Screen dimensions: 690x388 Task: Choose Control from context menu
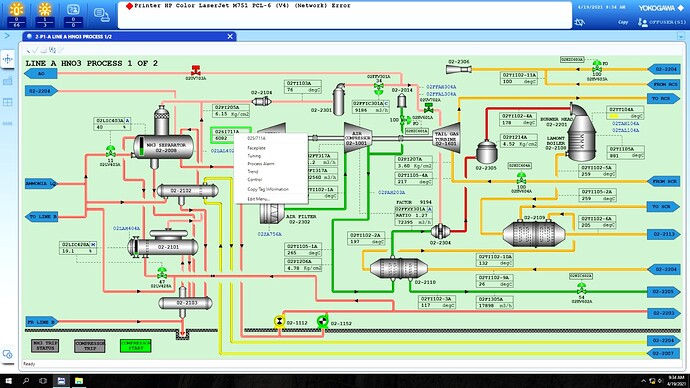254,179
